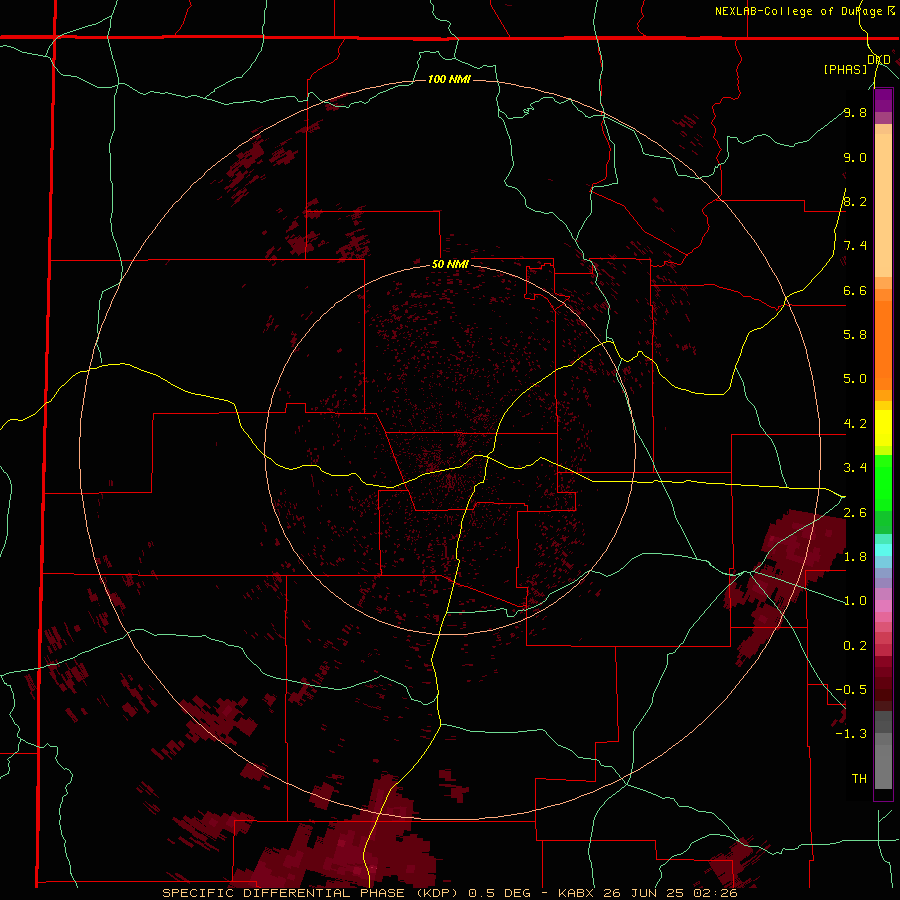Click the 50 NMI range ring label
Viewport: 900px width, 900px height.
click(450, 265)
